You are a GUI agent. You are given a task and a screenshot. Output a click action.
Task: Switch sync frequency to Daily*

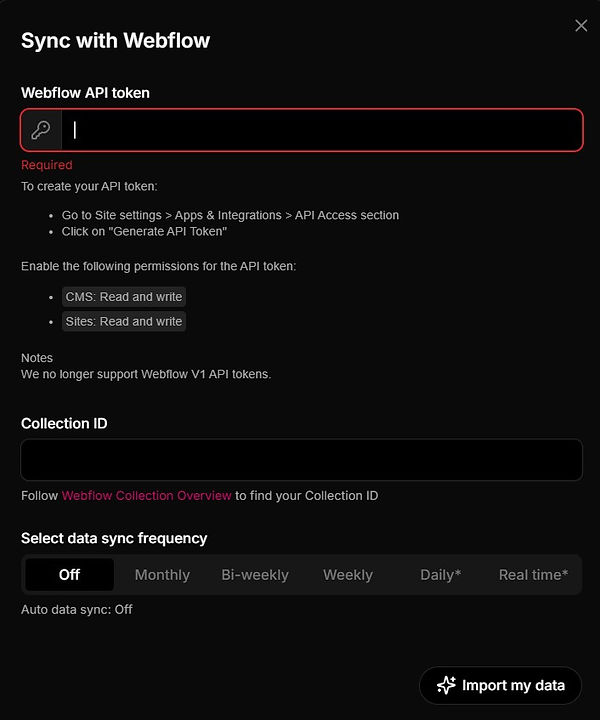click(x=440, y=574)
